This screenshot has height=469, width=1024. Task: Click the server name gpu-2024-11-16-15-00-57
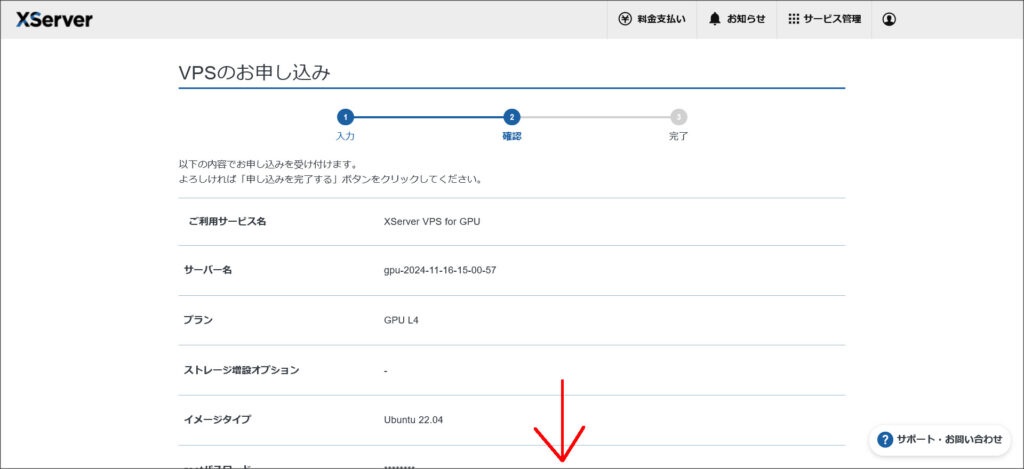pyautogui.click(x=440, y=270)
